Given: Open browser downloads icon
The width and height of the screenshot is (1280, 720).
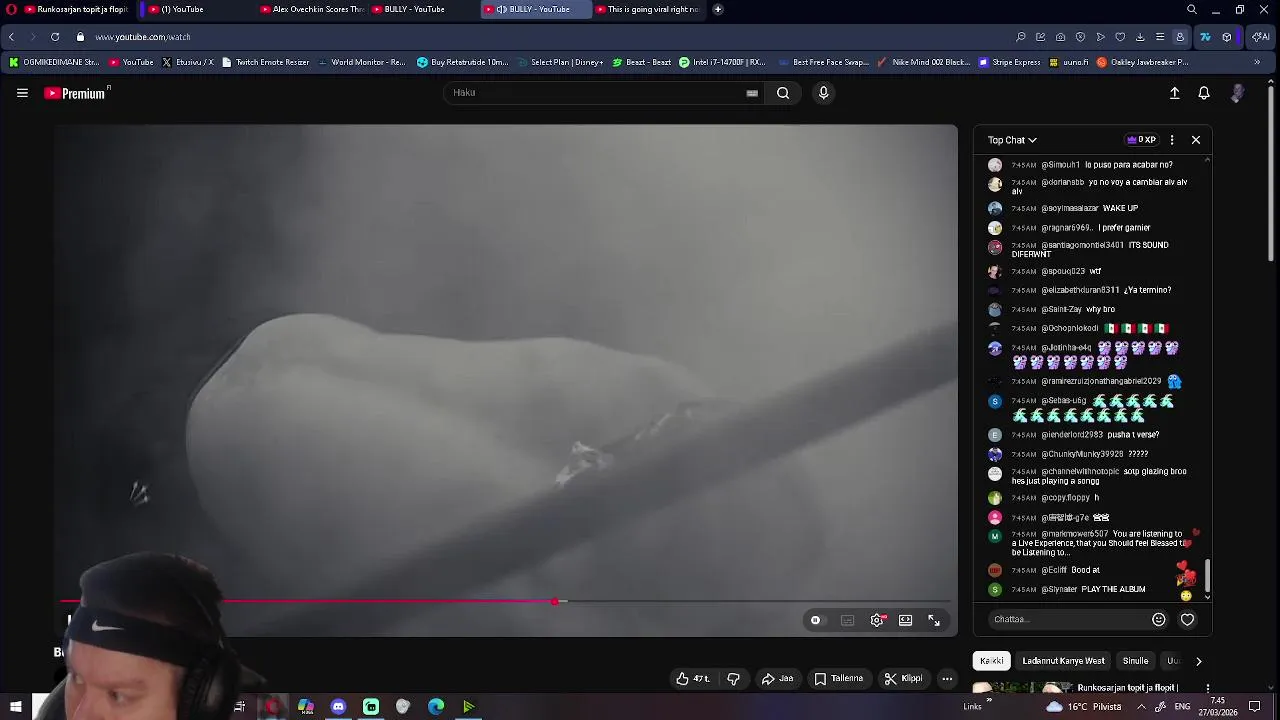Looking at the screenshot, I should pos(1140,37).
